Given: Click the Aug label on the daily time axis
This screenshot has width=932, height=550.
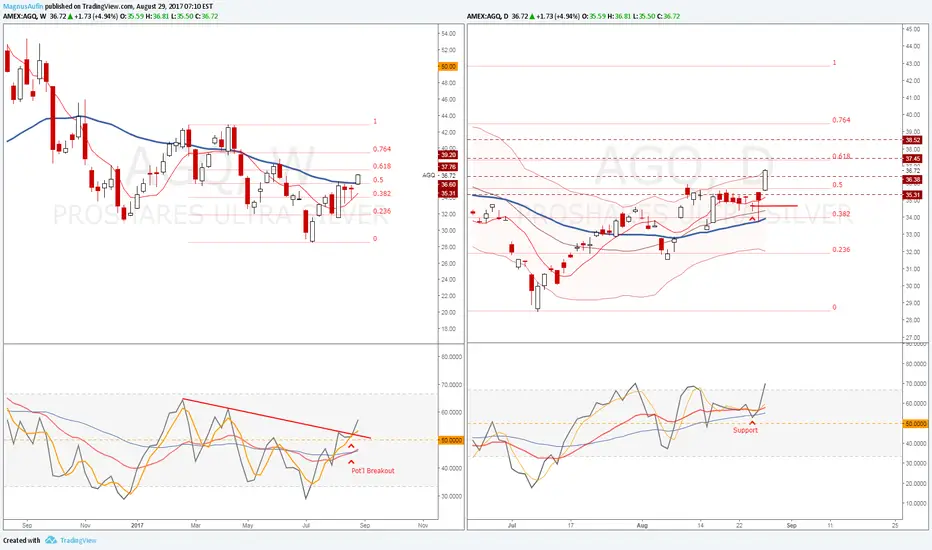Looking at the screenshot, I should [642, 525].
